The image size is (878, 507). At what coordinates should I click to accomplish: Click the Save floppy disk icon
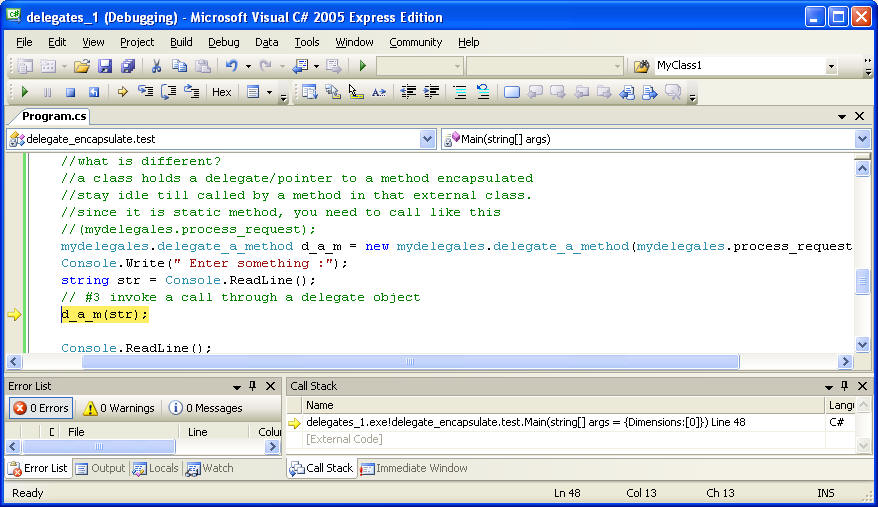tap(105, 66)
